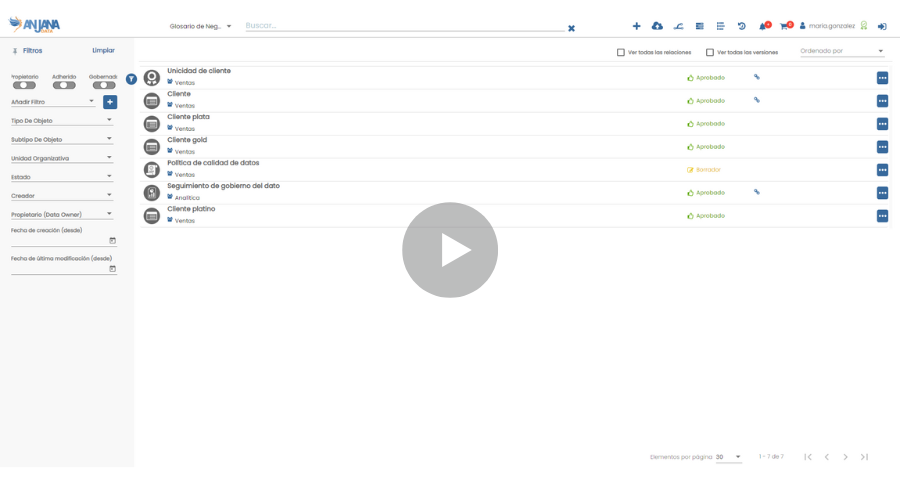The width and height of the screenshot is (900, 500).
Task: Open the Ordenado por dropdown
Action: [842, 51]
